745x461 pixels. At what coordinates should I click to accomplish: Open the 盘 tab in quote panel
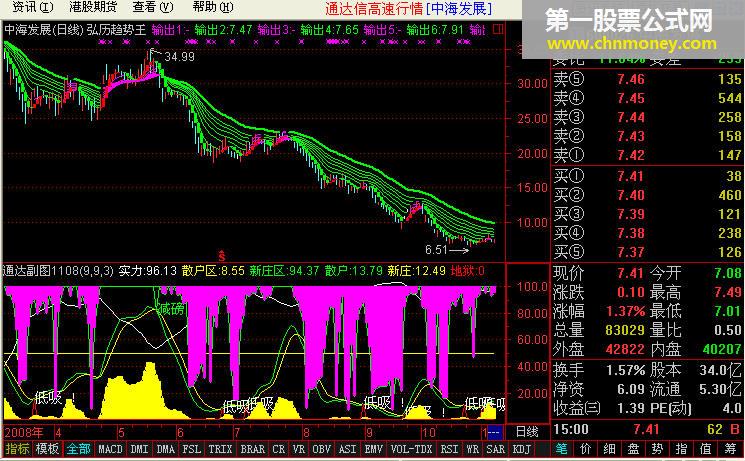pos(633,449)
